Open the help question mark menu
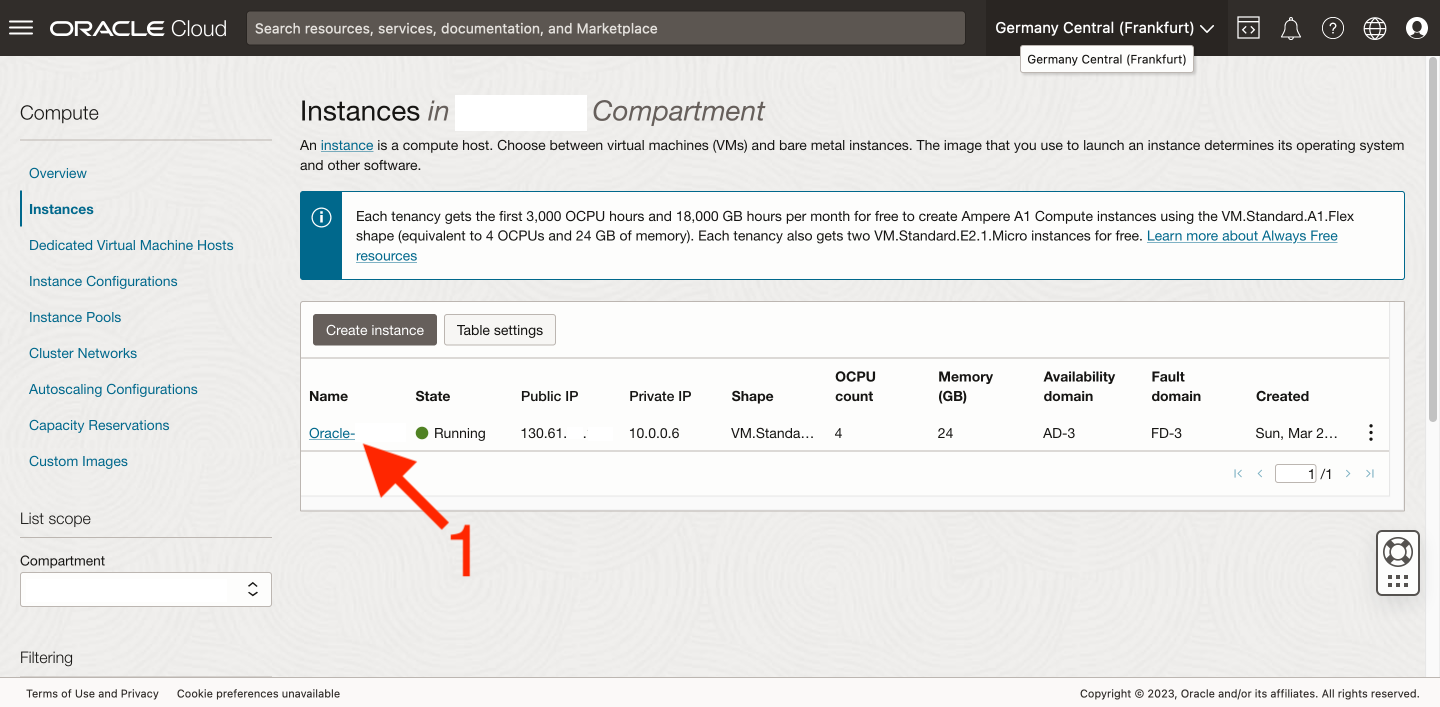The width and height of the screenshot is (1440, 707). 1332,28
